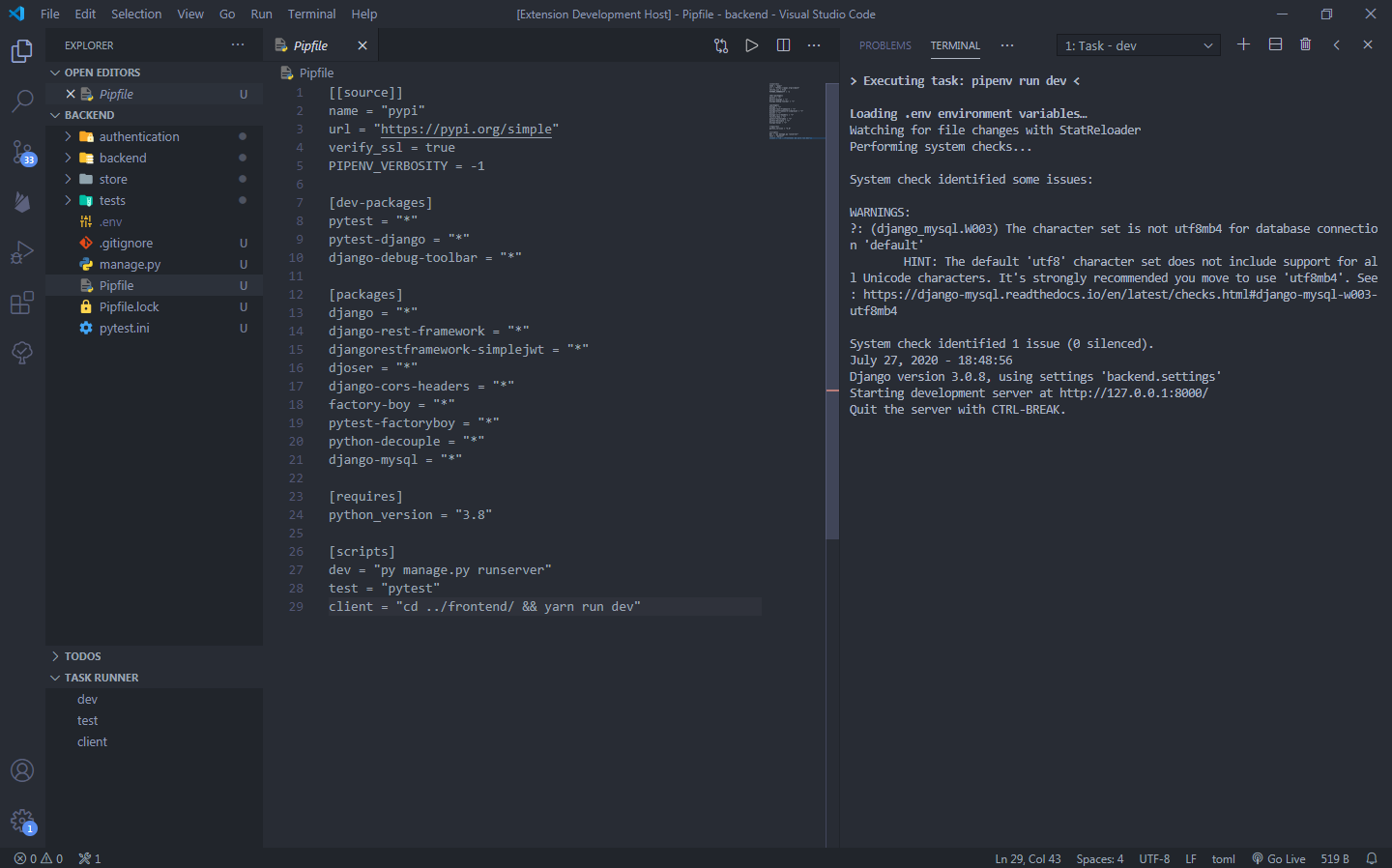The image size is (1392, 868).
Task: Open the pypi.org simple URL link
Action: pos(466,130)
